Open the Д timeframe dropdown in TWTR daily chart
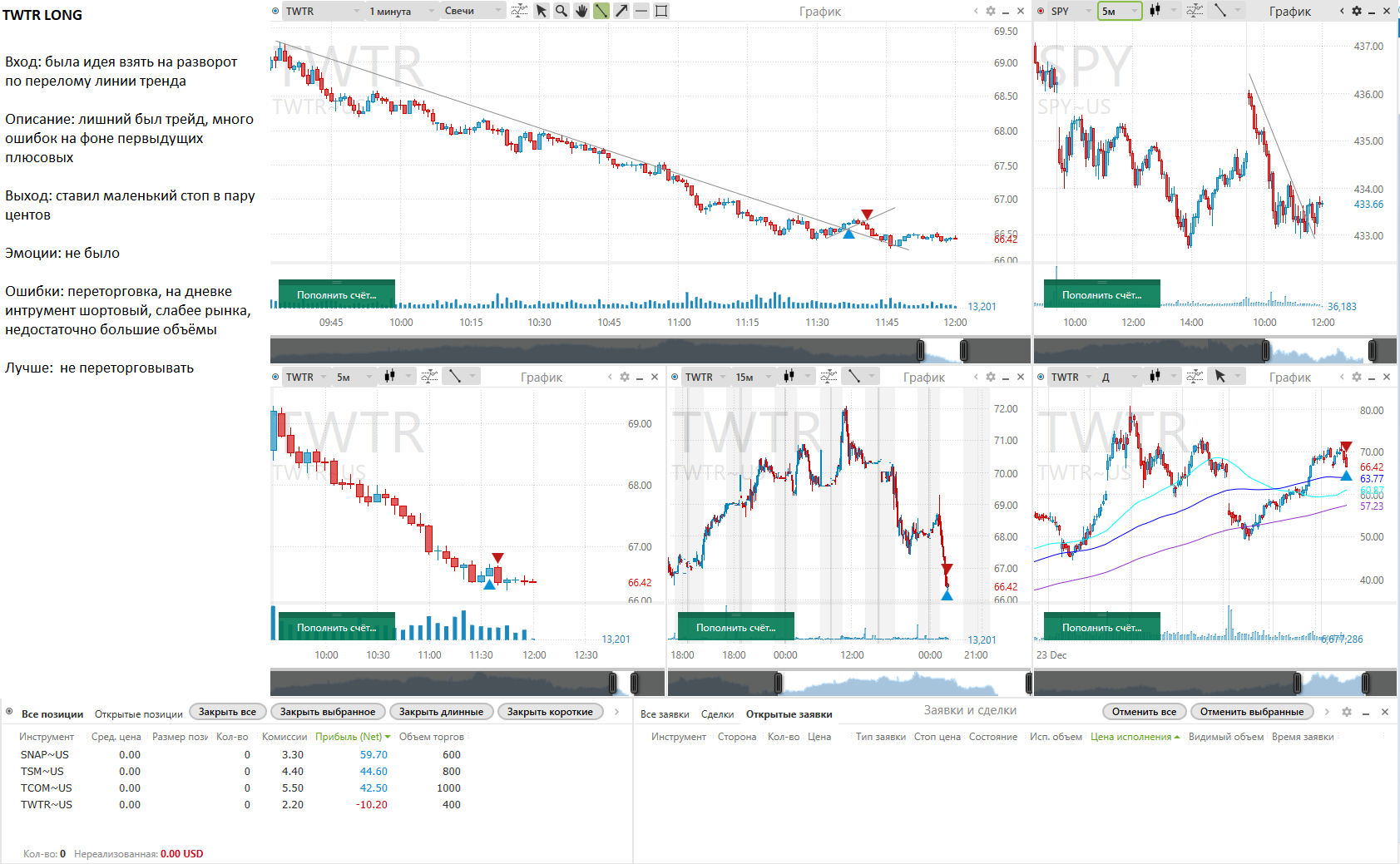 pos(1120,377)
